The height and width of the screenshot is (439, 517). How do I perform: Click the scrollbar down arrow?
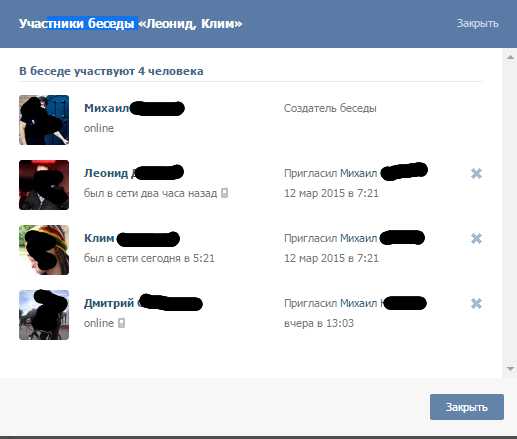point(510,368)
